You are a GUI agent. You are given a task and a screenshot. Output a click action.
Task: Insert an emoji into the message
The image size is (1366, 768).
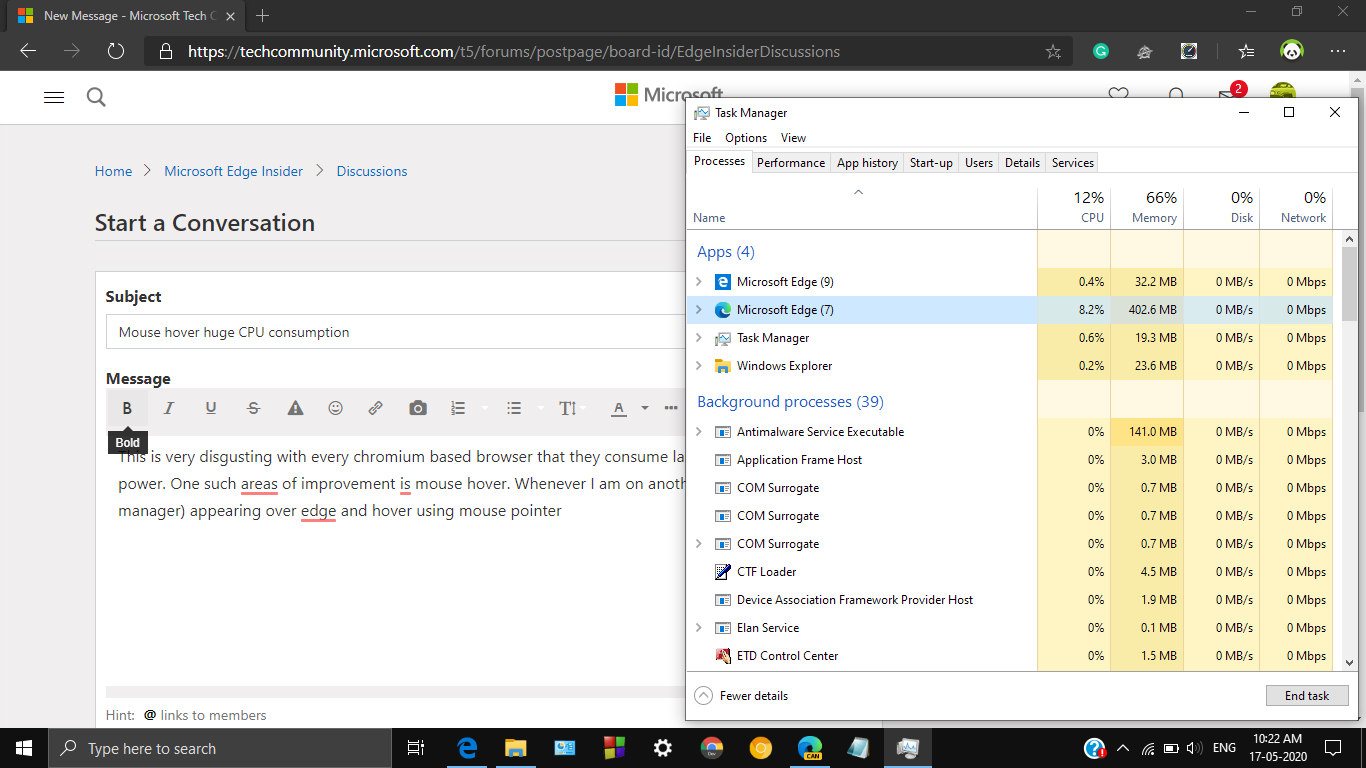coord(335,408)
